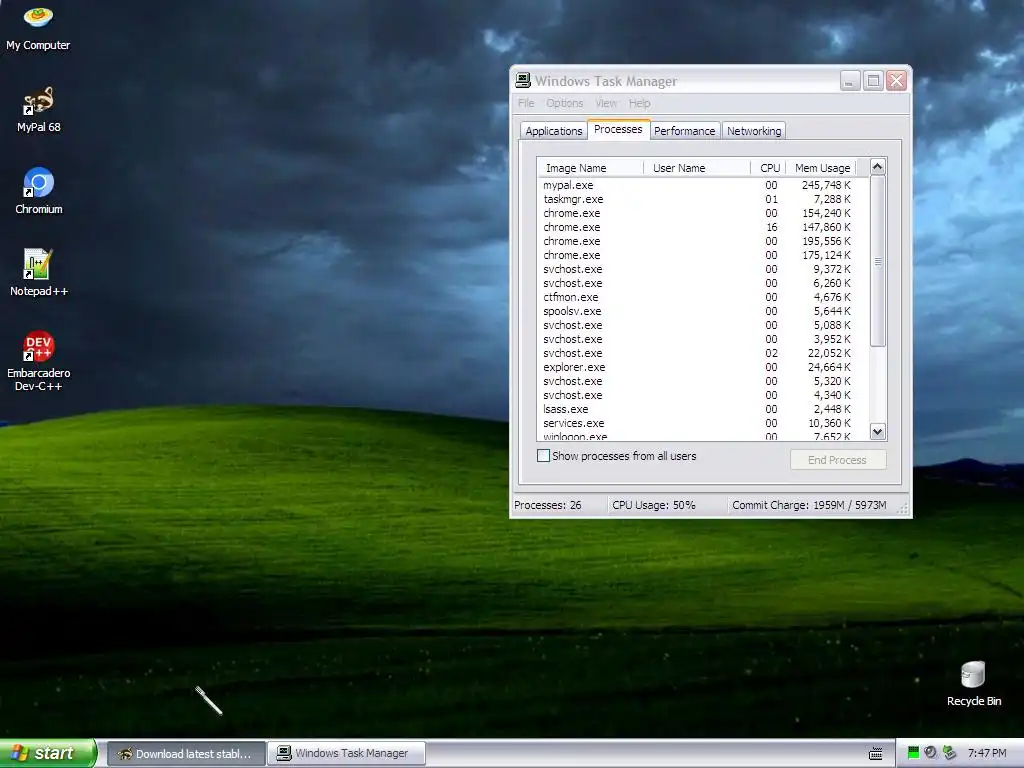Open the Chromium desktop shortcut
This screenshot has width=1024, height=768.
tap(39, 191)
